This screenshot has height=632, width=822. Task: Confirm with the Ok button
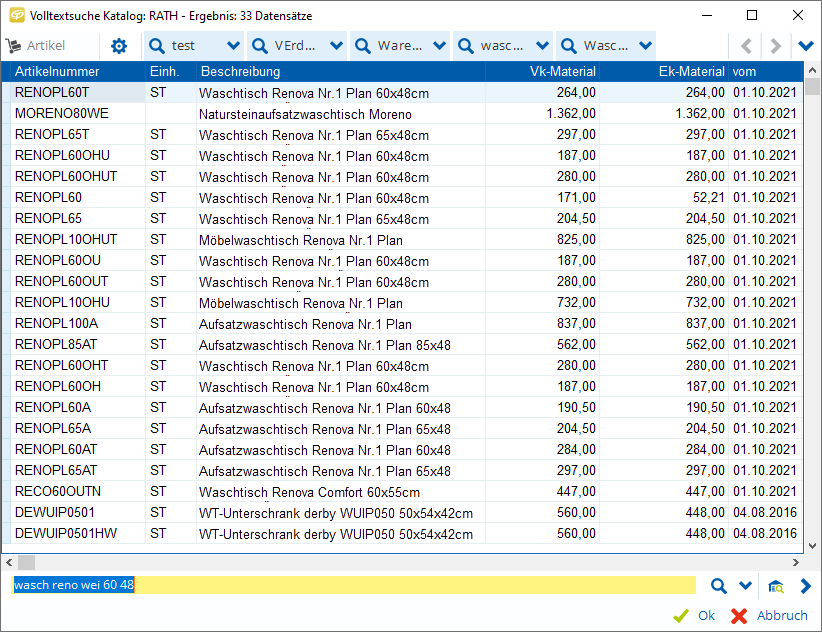[695, 616]
